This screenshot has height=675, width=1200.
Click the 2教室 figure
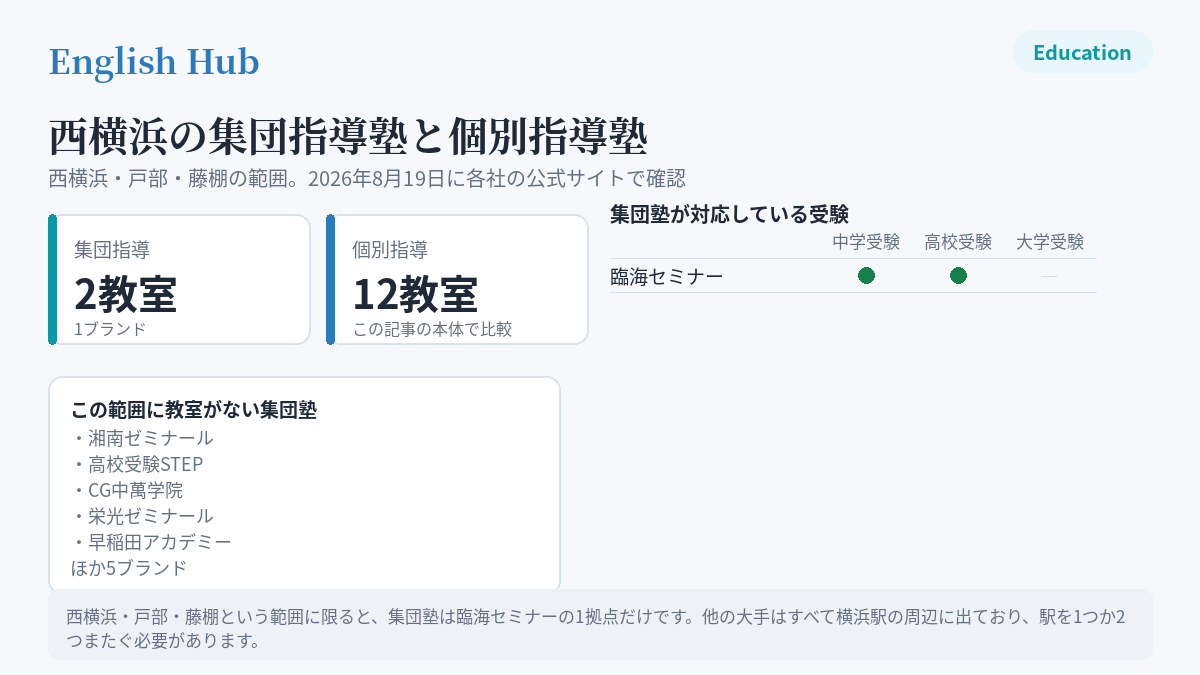pyautogui.click(x=126, y=294)
